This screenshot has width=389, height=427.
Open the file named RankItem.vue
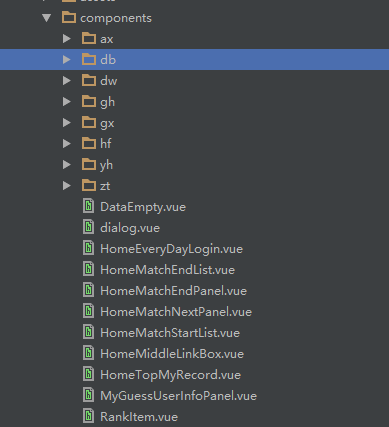[139, 417]
